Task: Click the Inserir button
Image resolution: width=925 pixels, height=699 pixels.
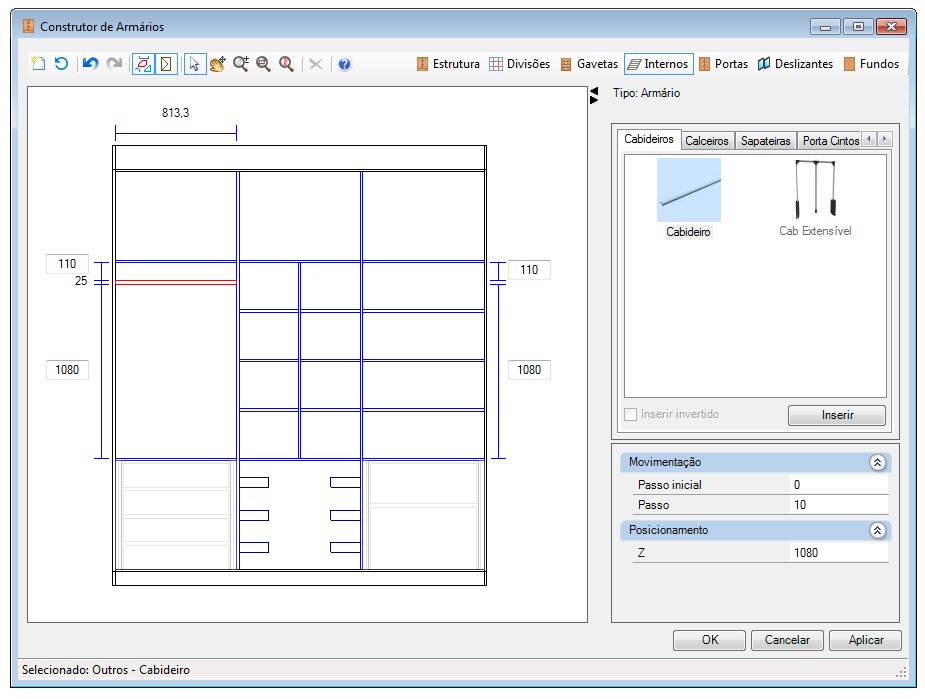Action: point(837,415)
